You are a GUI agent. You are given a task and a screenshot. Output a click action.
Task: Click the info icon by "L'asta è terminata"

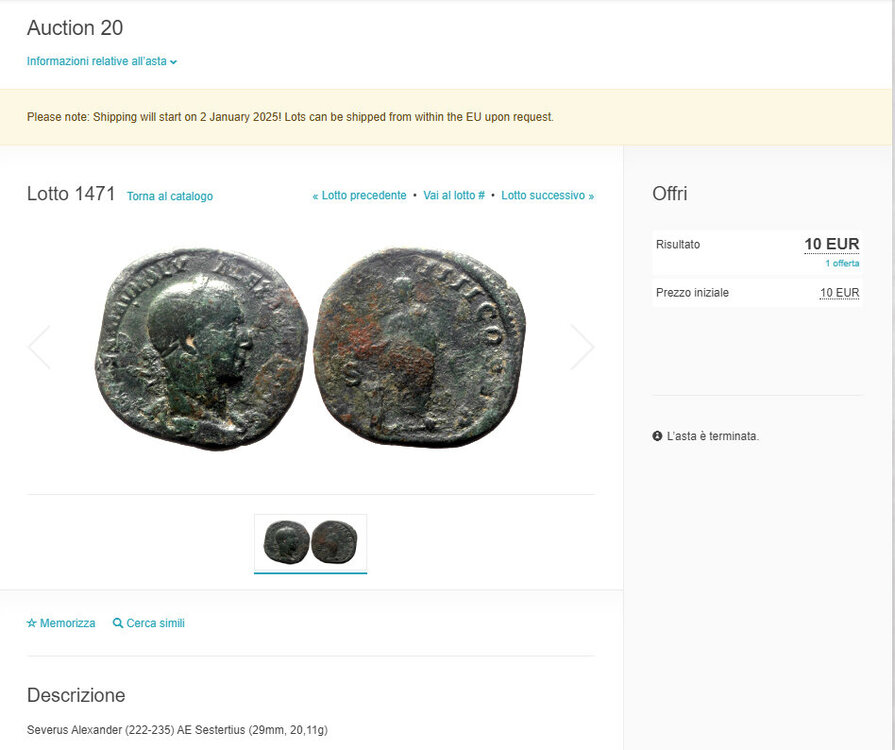click(657, 437)
